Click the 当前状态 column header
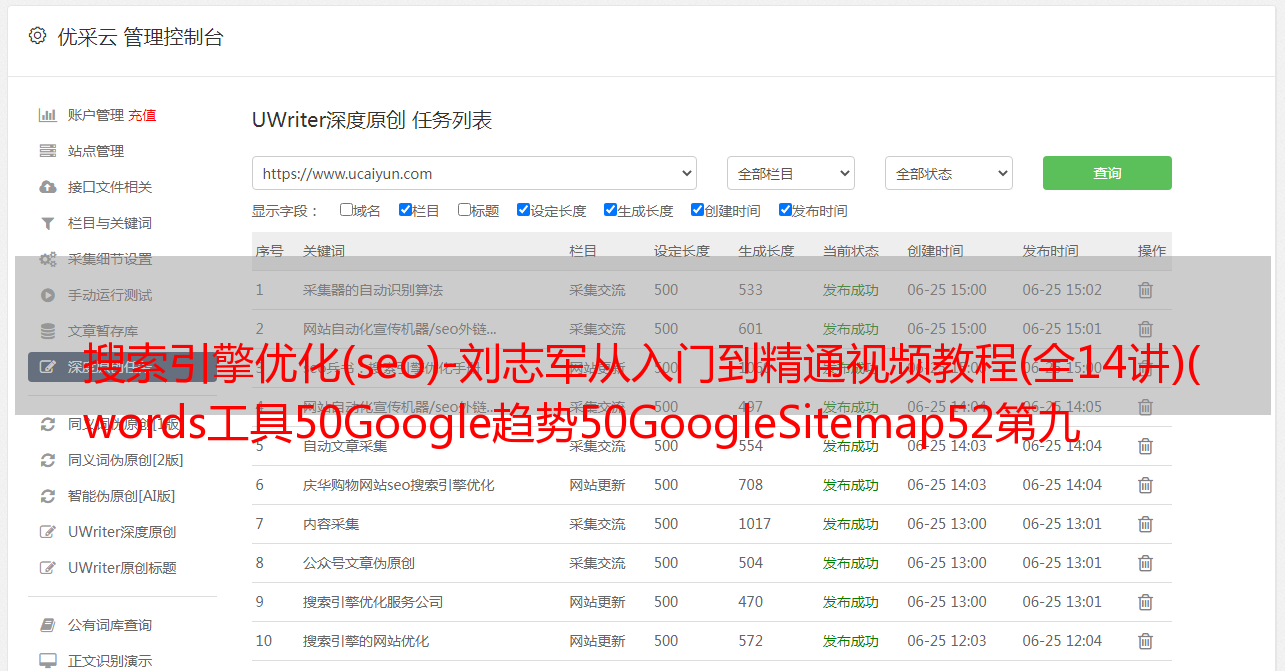This screenshot has height=671, width=1285. (851, 252)
